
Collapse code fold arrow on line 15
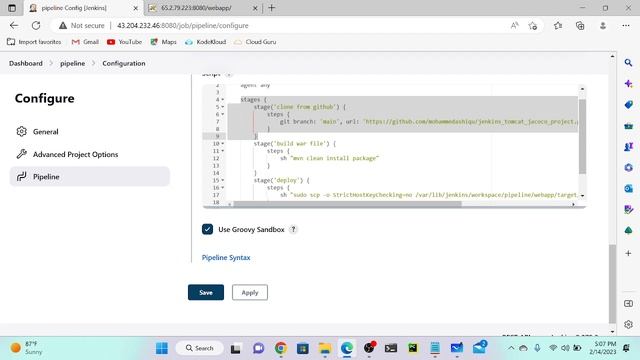pos(223,180)
